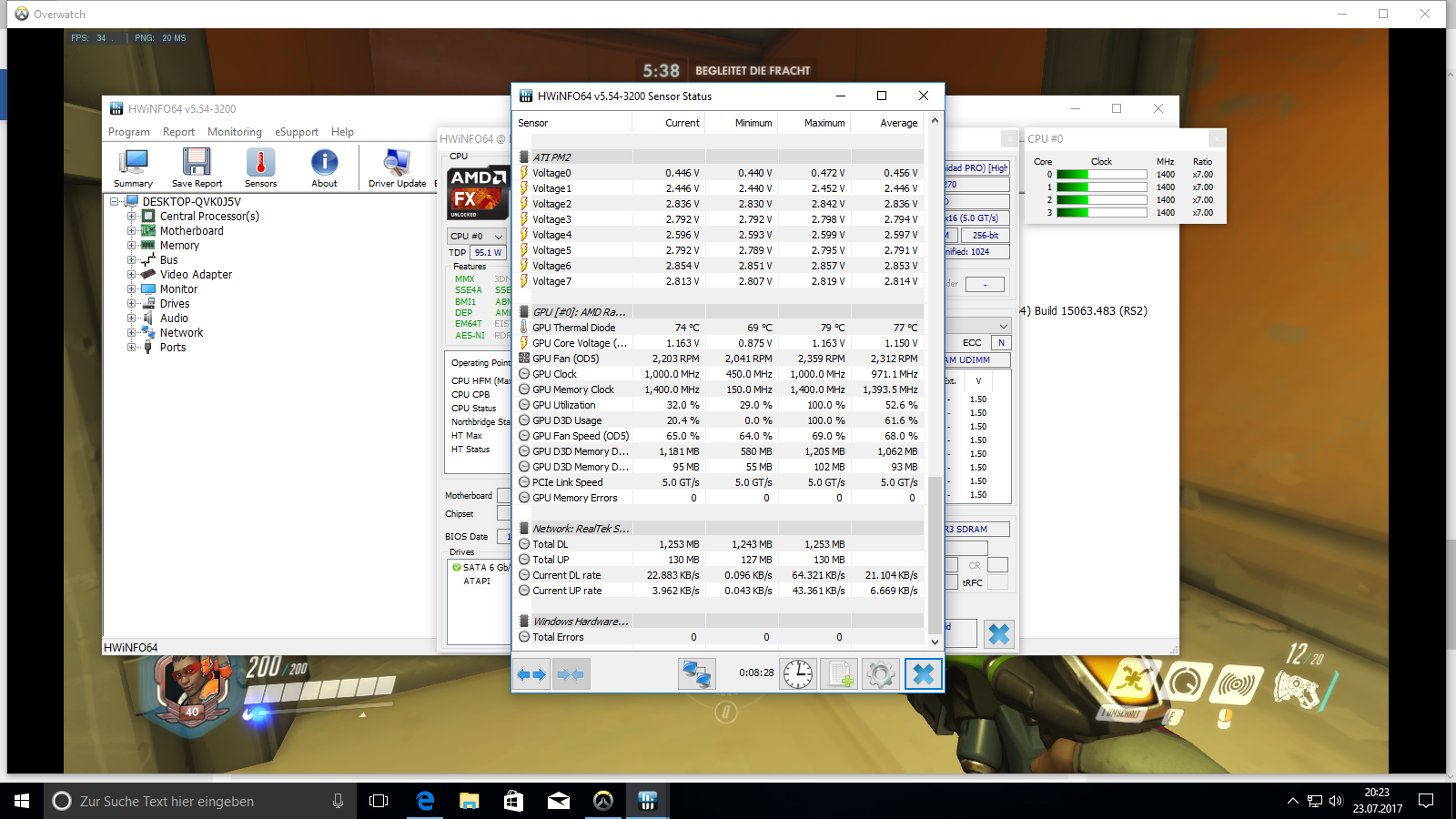1456x819 pixels.
Task: Open sensor settings gear icon
Action: pyautogui.click(x=880, y=674)
